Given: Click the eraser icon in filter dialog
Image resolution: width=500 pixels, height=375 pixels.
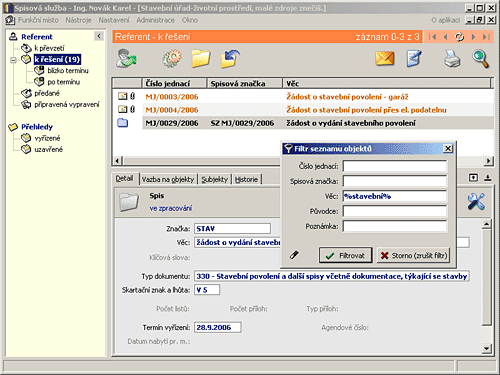Looking at the screenshot, I should [x=294, y=255].
